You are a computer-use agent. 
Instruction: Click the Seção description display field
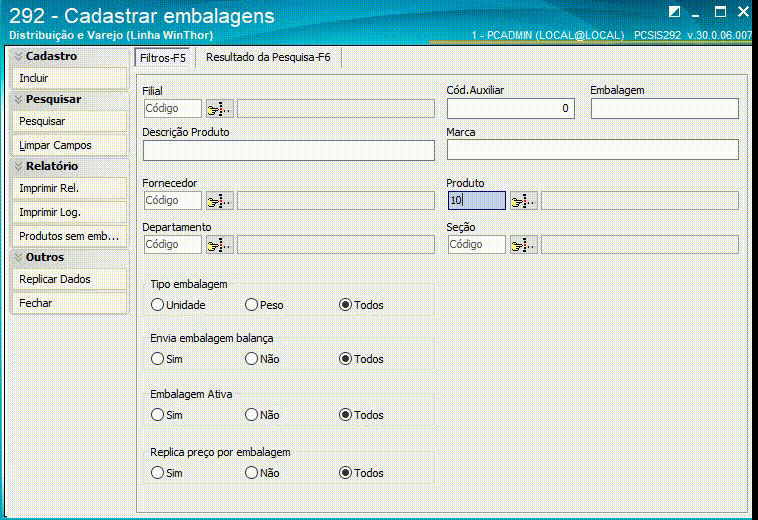coord(640,245)
